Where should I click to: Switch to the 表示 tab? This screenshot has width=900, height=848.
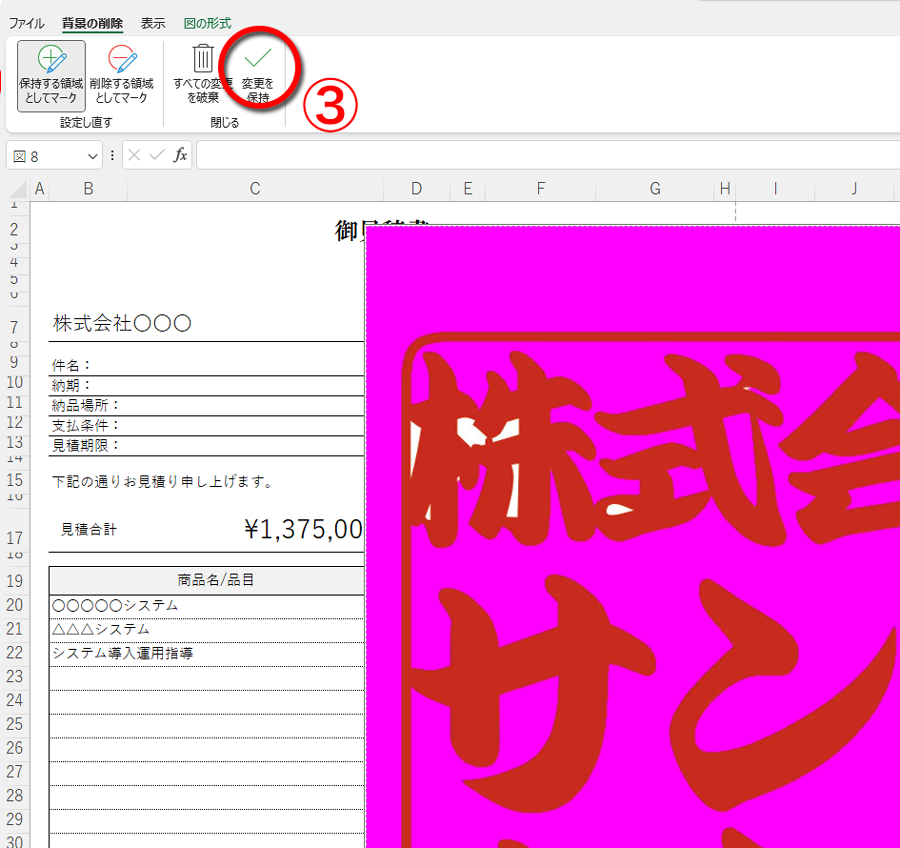pos(153,23)
